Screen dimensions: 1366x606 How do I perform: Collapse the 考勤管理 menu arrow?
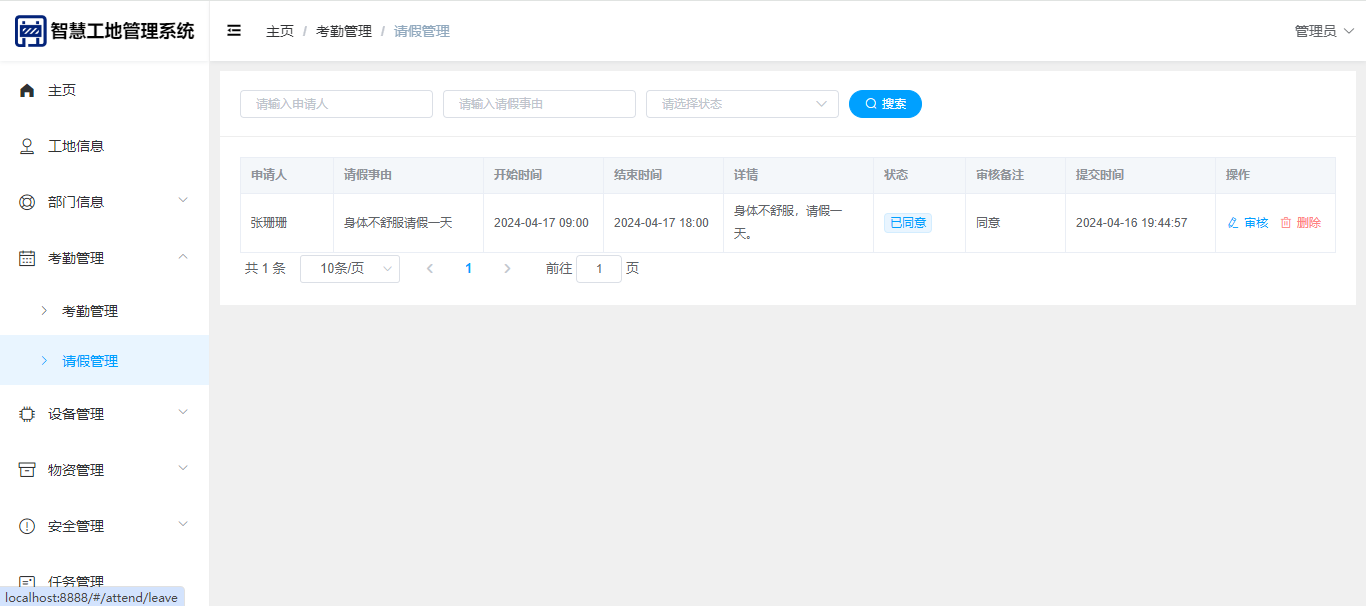tap(183, 257)
